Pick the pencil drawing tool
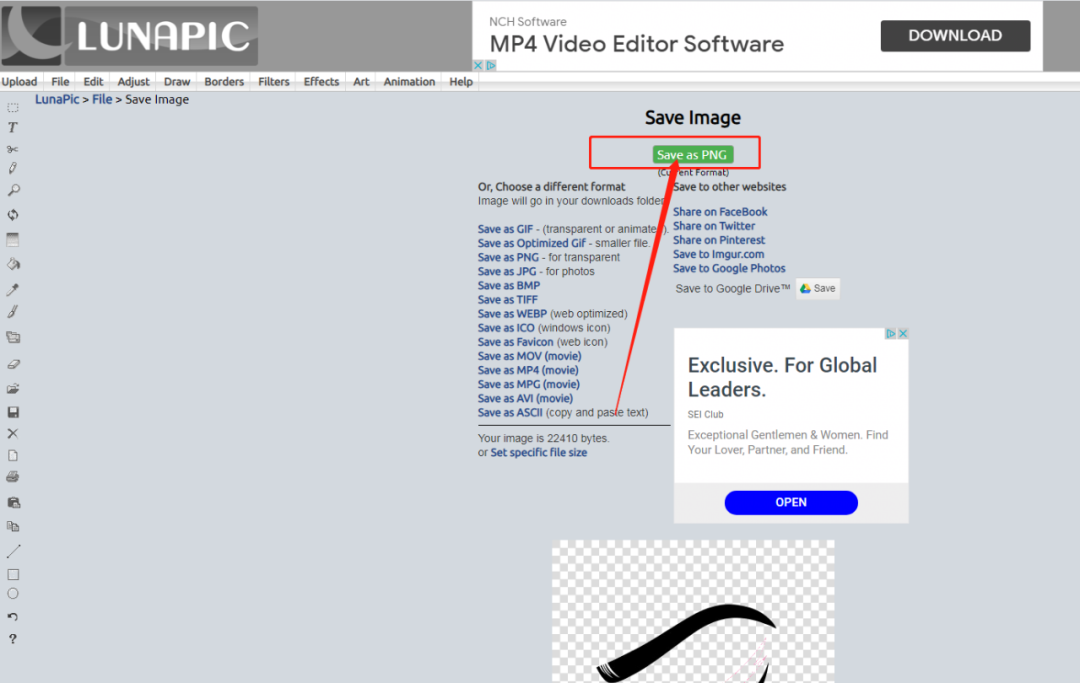 (12, 168)
